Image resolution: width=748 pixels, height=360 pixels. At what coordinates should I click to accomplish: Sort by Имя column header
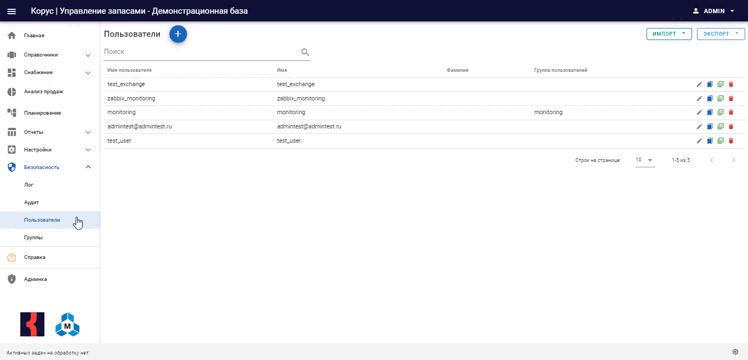coord(281,70)
